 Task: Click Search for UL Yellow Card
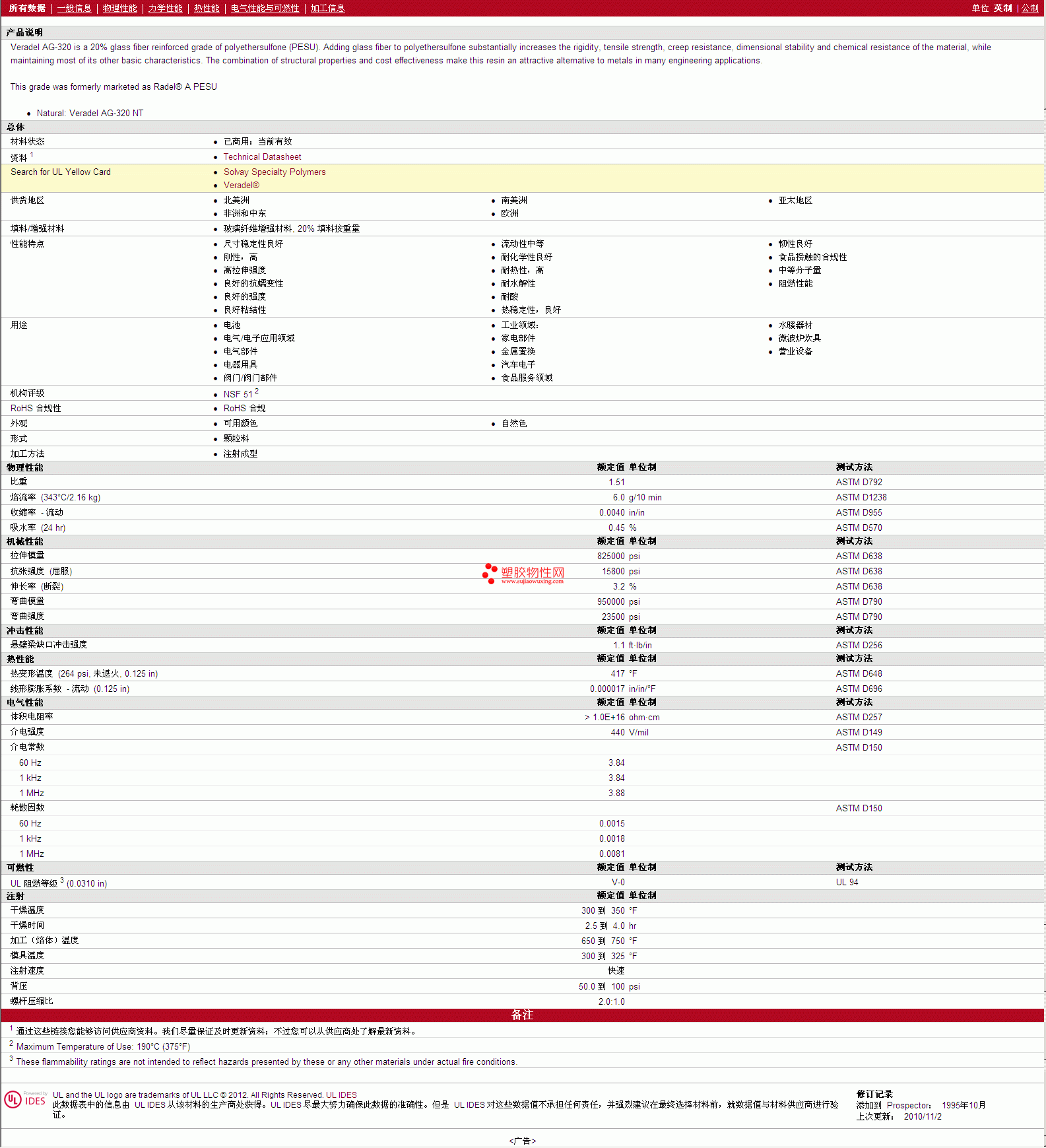[x=61, y=172]
